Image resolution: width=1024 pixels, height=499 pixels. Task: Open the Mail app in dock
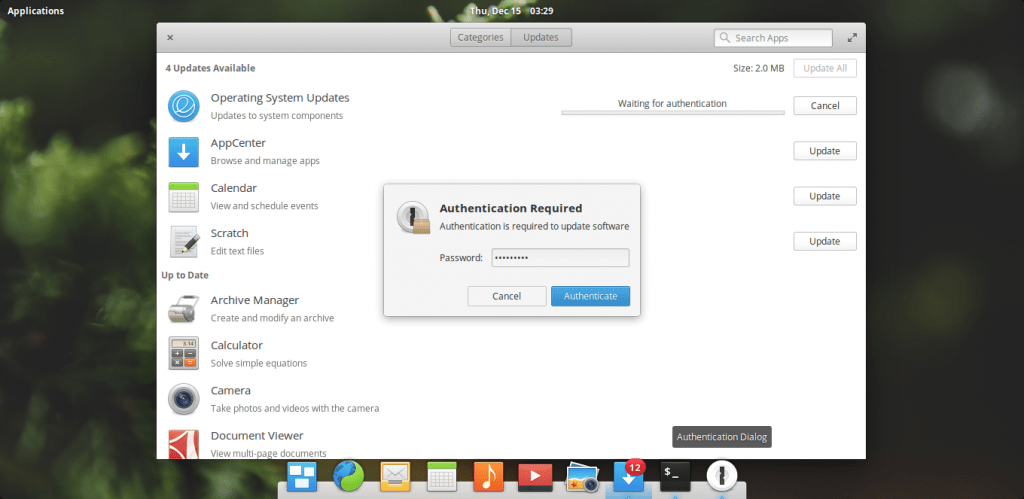[x=395, y=476]
